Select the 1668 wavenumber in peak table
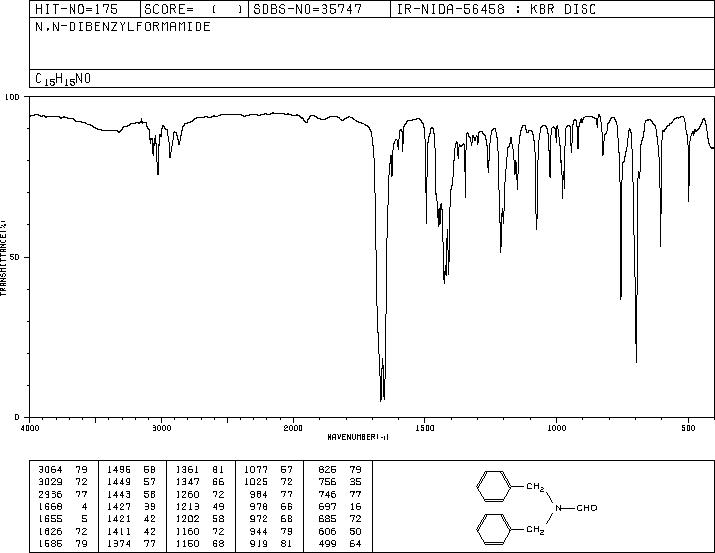 coord(50,506)
